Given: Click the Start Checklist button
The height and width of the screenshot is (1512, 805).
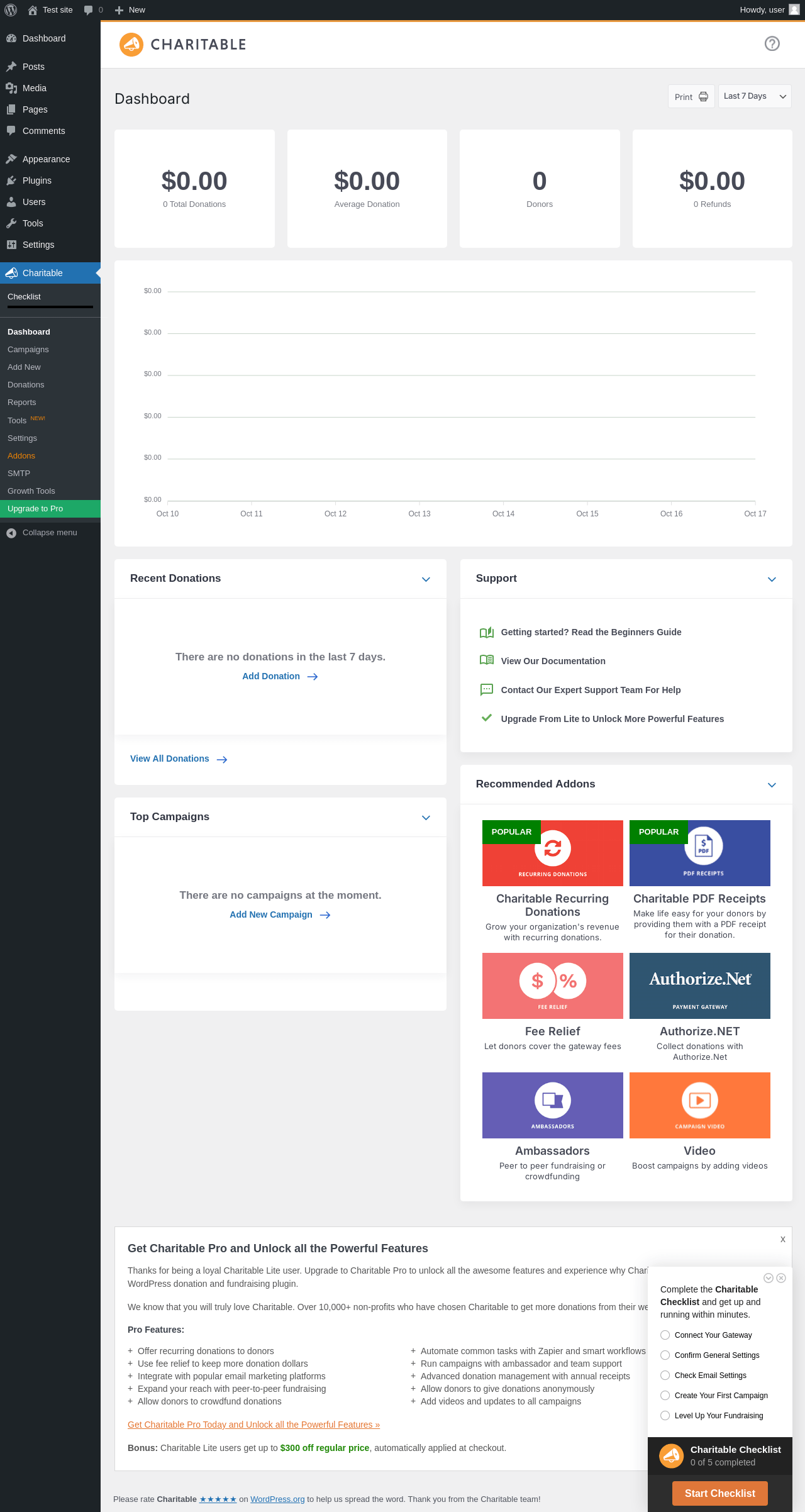Looking at the screenshot, I should (720, 1493).
